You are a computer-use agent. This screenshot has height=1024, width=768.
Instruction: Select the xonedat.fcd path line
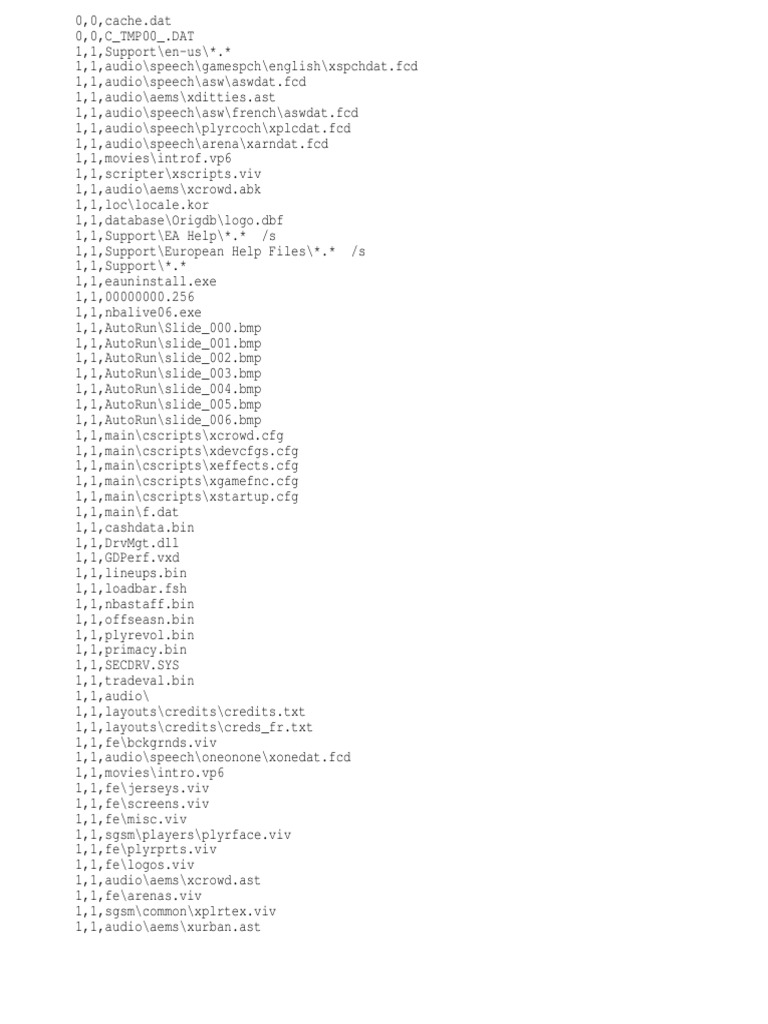click(x=213, y=758)
